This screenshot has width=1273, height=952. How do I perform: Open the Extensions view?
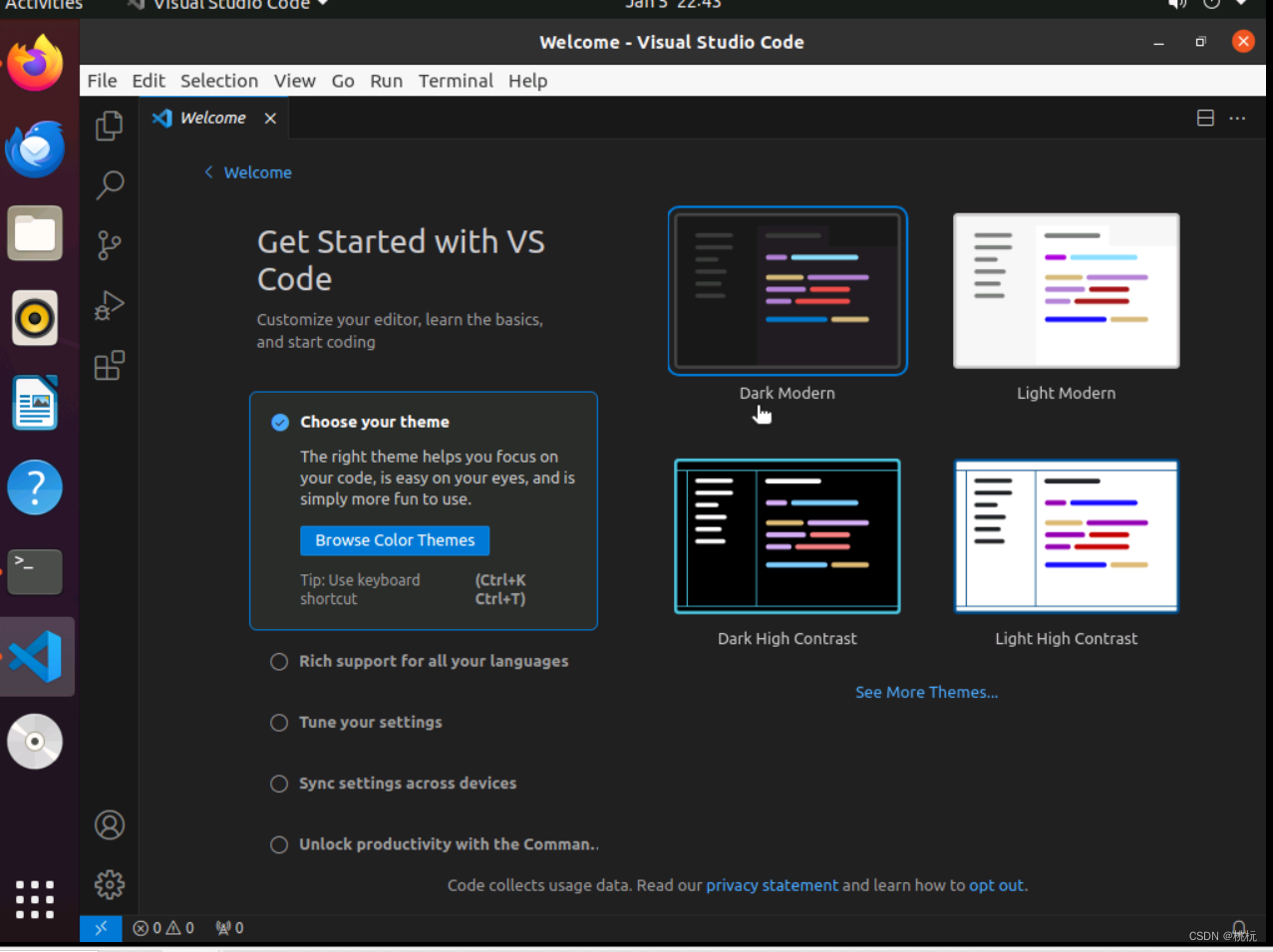coord(109,366)
